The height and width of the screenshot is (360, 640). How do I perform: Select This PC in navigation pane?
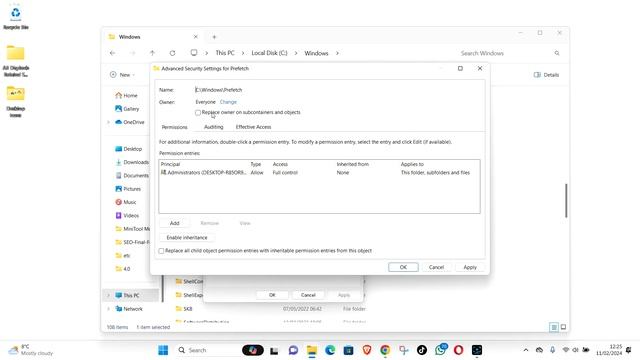131,295
